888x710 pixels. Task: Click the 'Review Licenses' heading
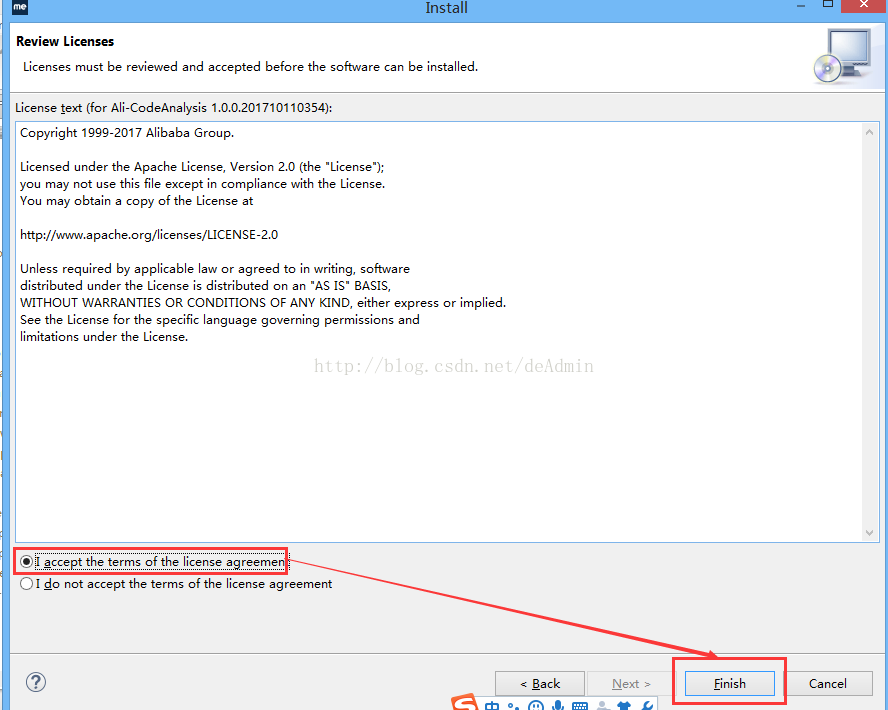[x=65, y=41]
